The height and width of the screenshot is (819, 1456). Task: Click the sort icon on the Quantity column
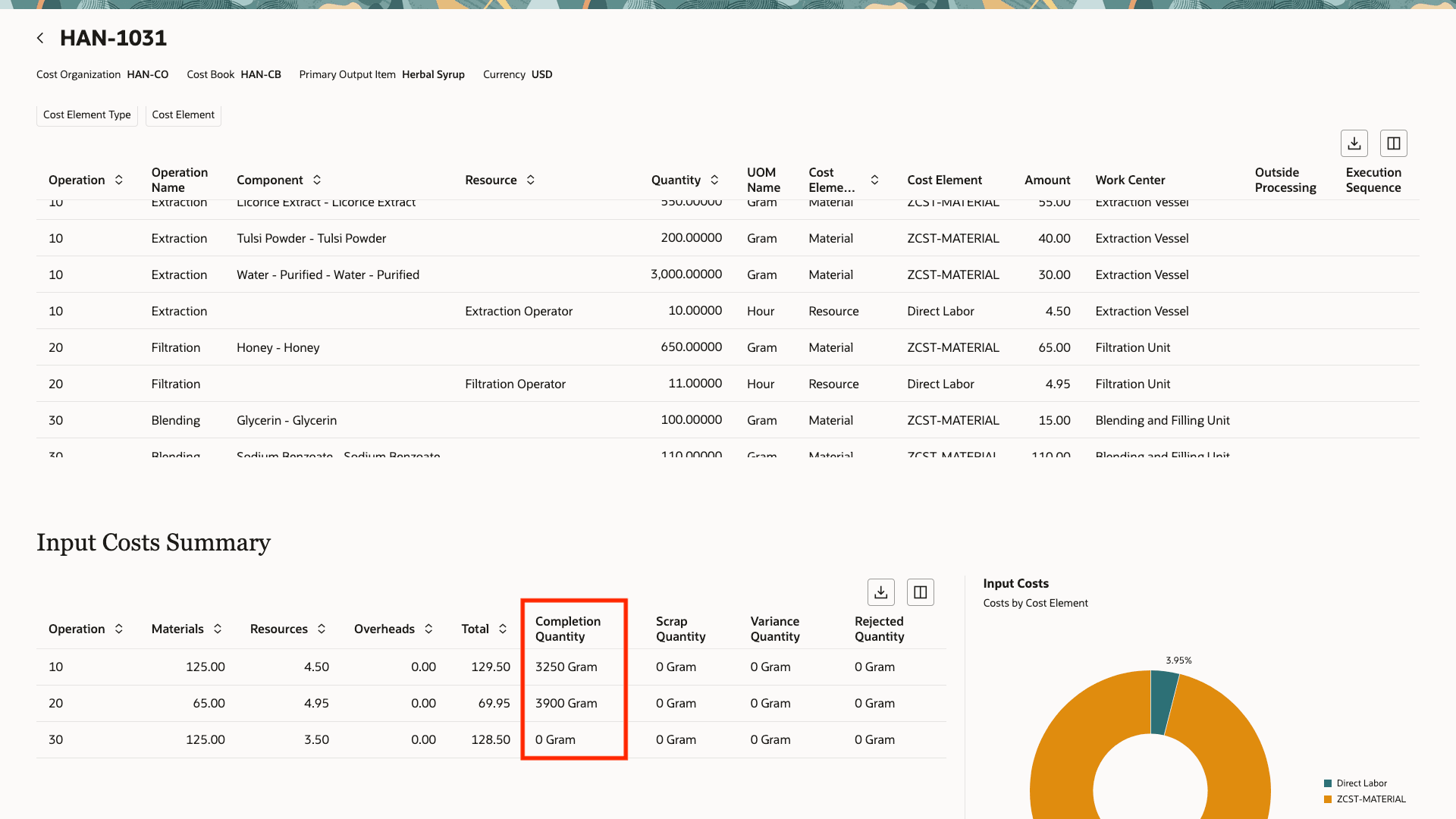click(x=714, y=180)
